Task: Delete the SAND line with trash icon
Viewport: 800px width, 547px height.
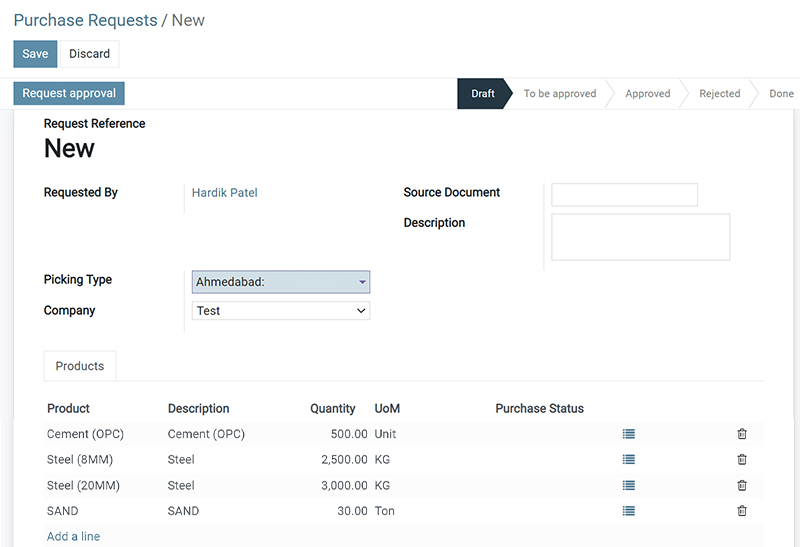Action: pos(742,511)
